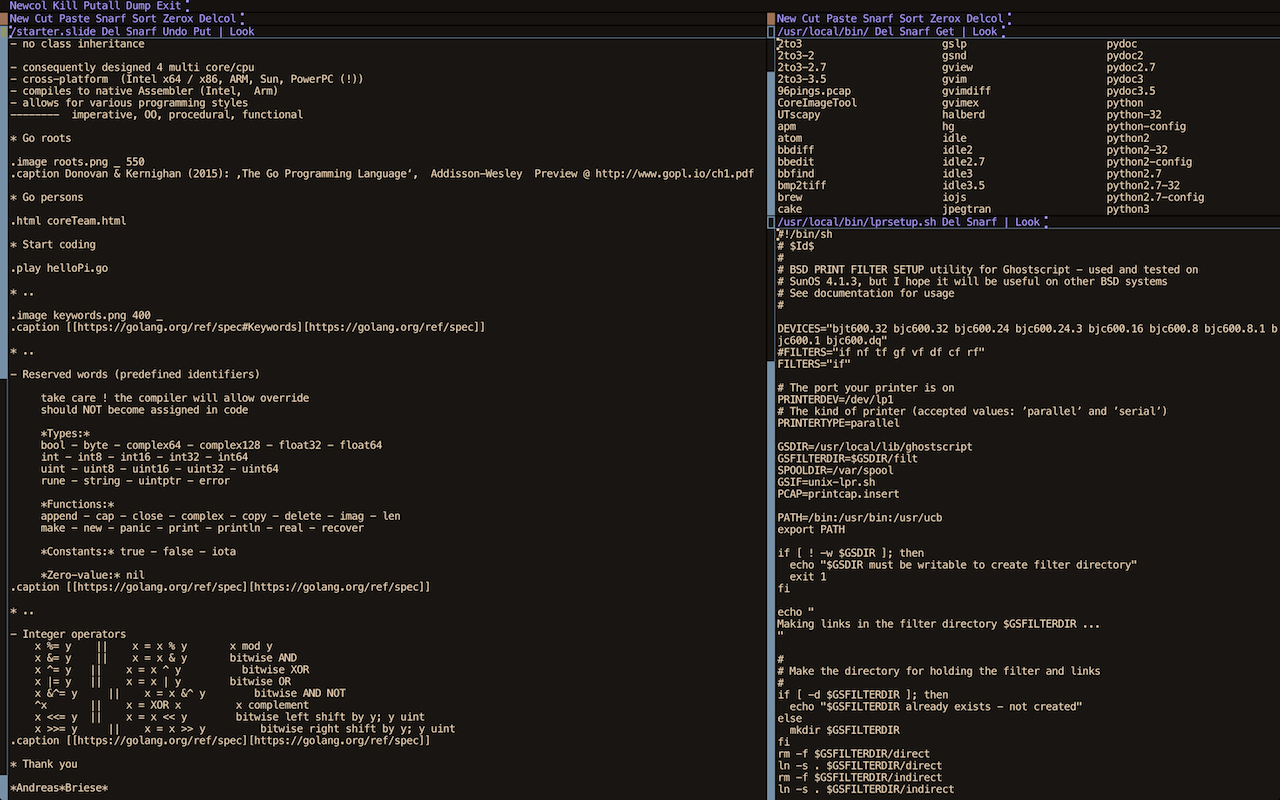Click the /starter.slide filename in the tag
Screen dimensions: 1280x800
click(52, 31)
